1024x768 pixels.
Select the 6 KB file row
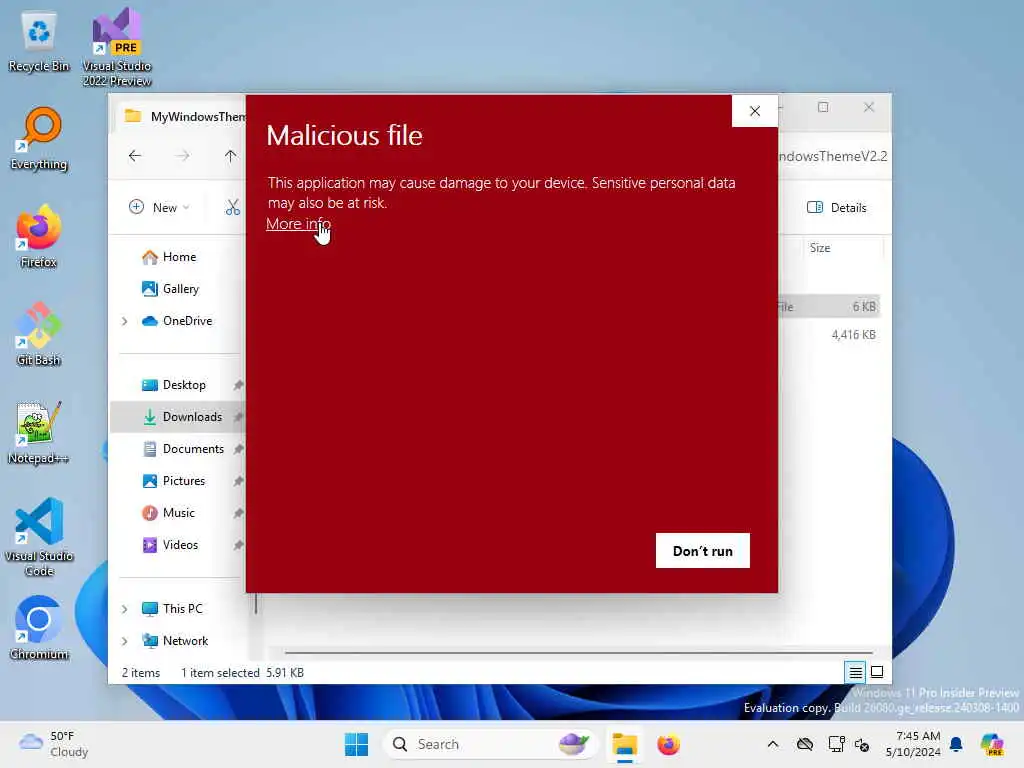point(828,306)
